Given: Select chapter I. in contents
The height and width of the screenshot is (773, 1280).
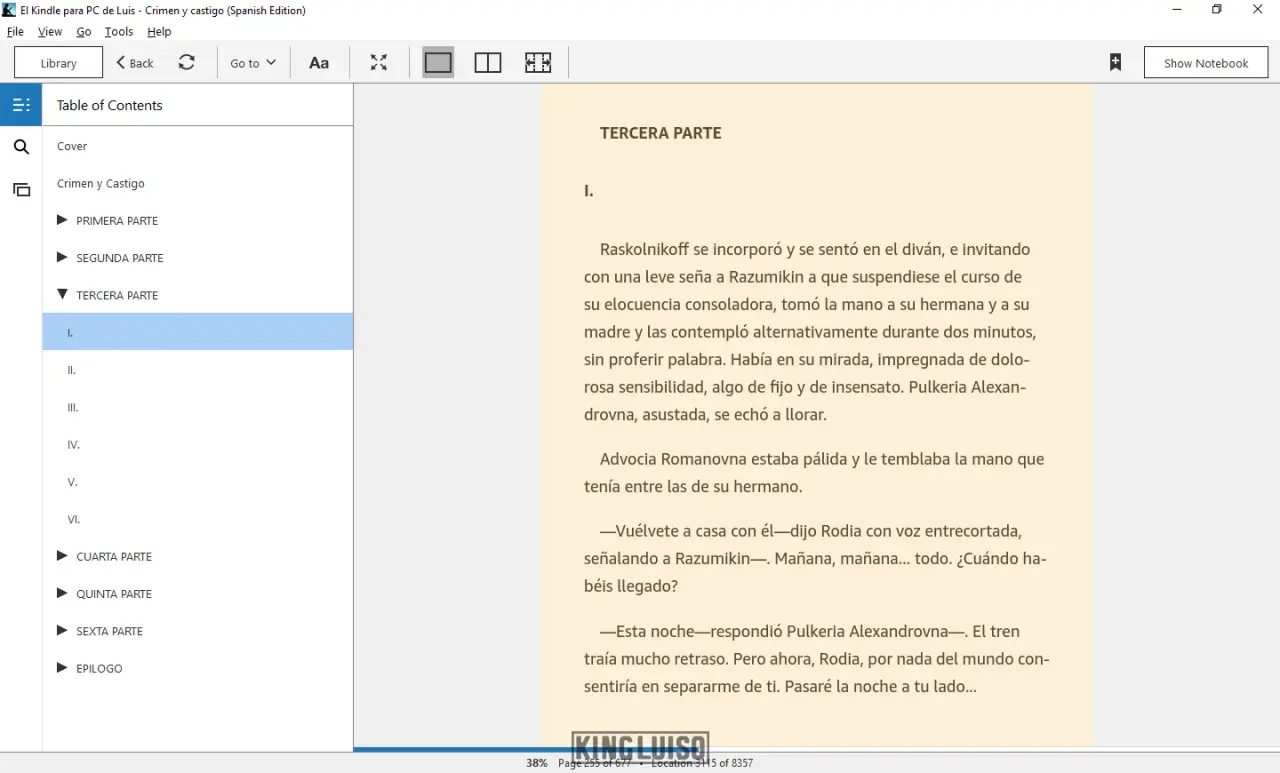Looking at the screenshot, I should (x=198, y=332).
